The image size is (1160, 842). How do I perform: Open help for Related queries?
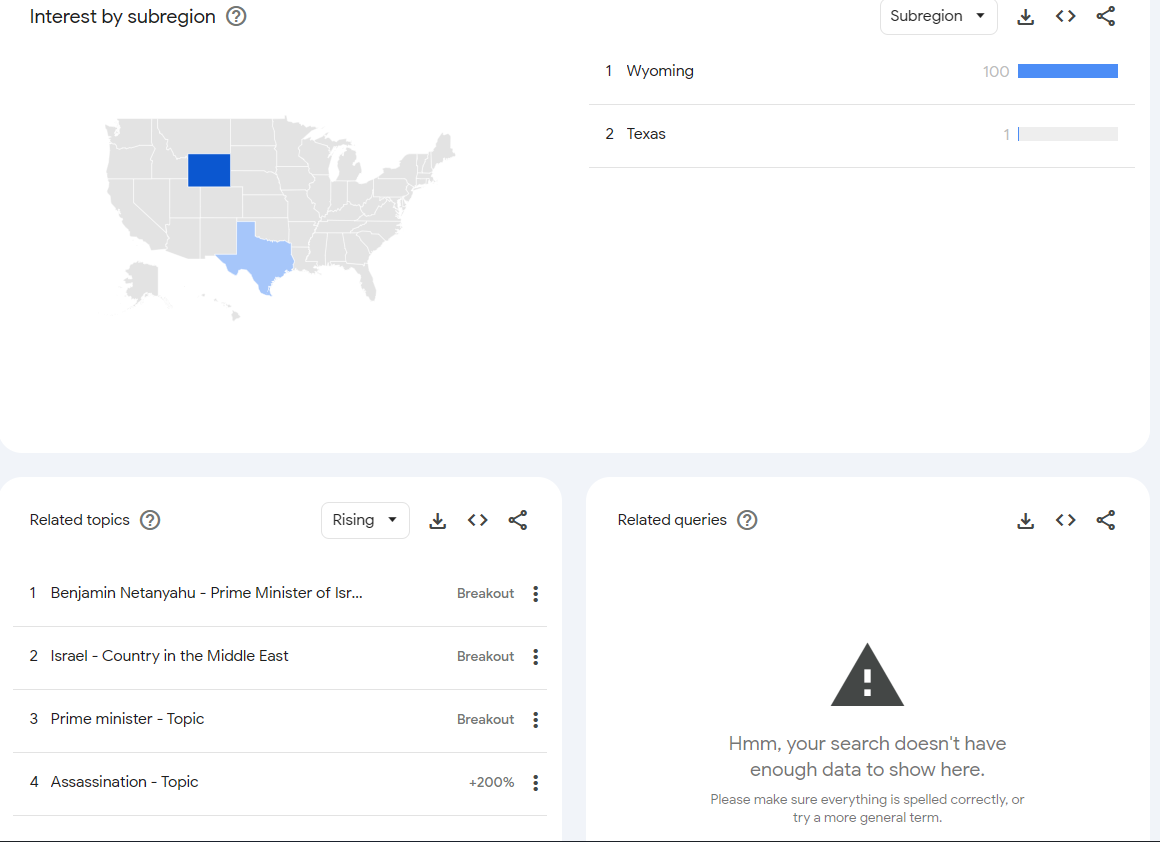pyautogui.click(x=747, y=520)
